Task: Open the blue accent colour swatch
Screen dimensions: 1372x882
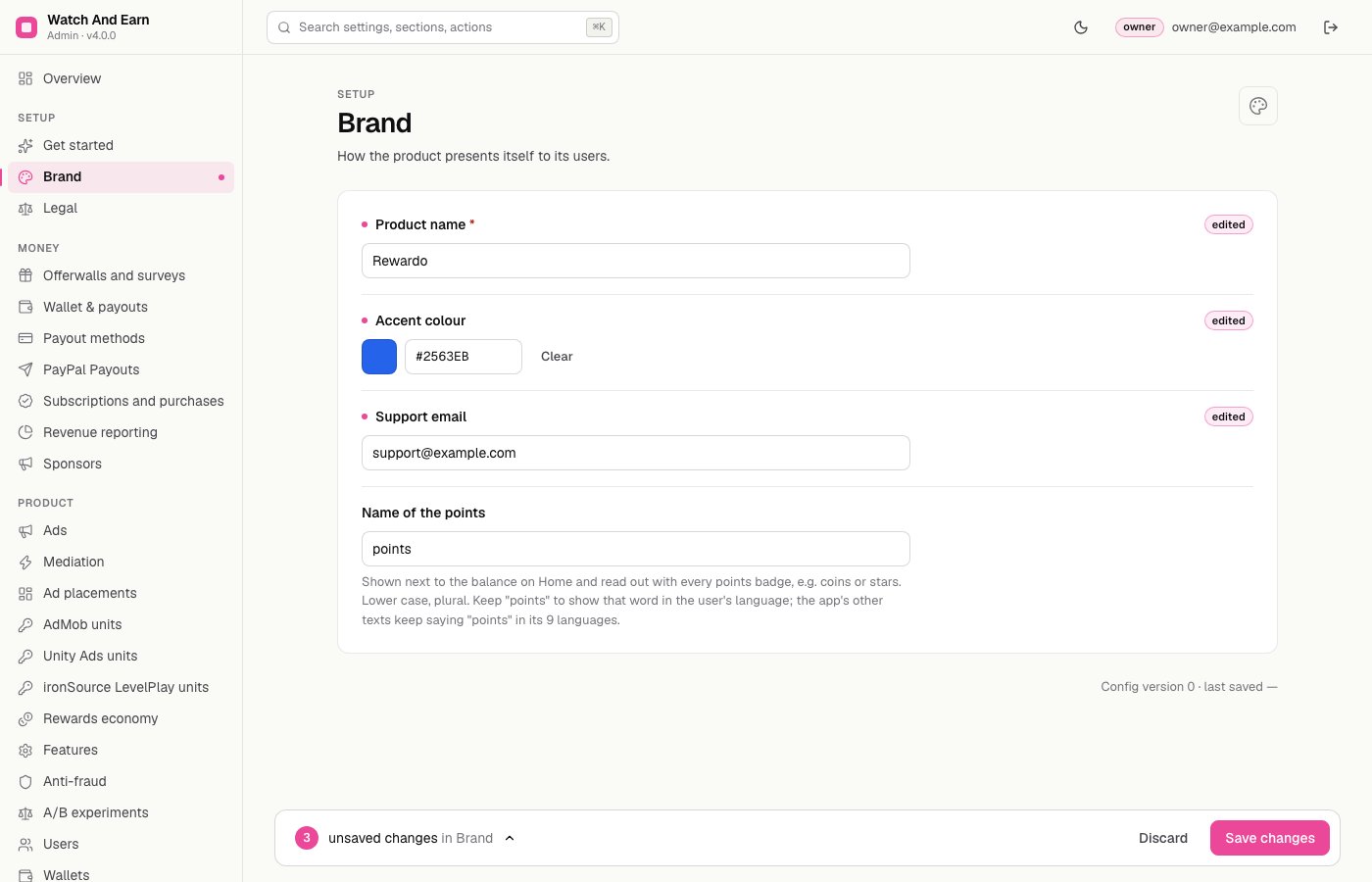Action: pos(379,357)
